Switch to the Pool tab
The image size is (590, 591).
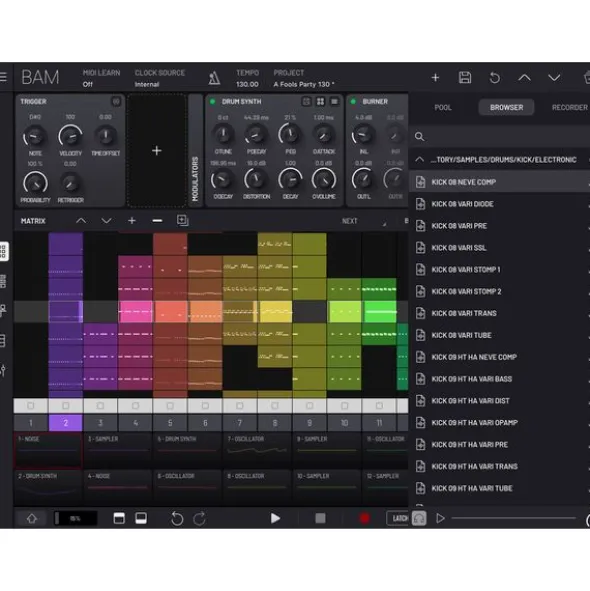(443, 107)
